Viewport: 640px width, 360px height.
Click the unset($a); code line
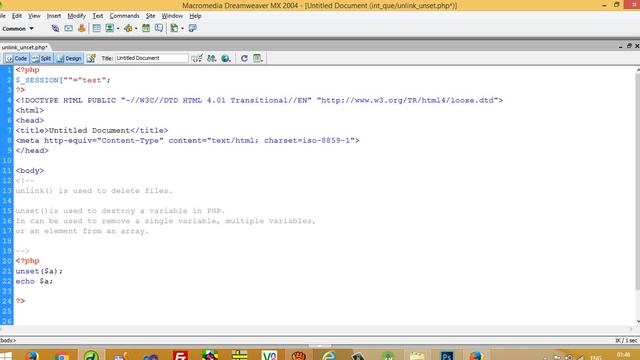coord(39,271)
